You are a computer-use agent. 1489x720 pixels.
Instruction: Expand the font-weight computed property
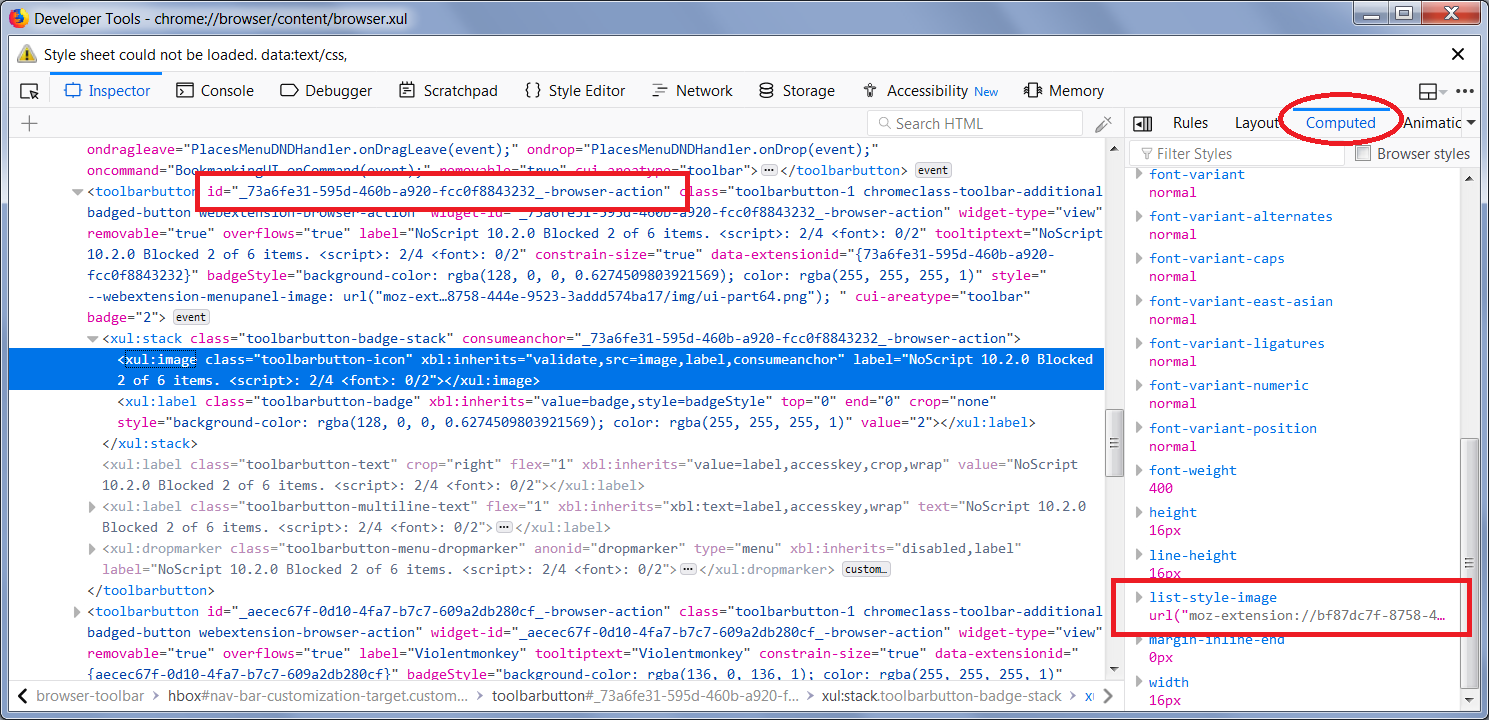coord(1138,471)
